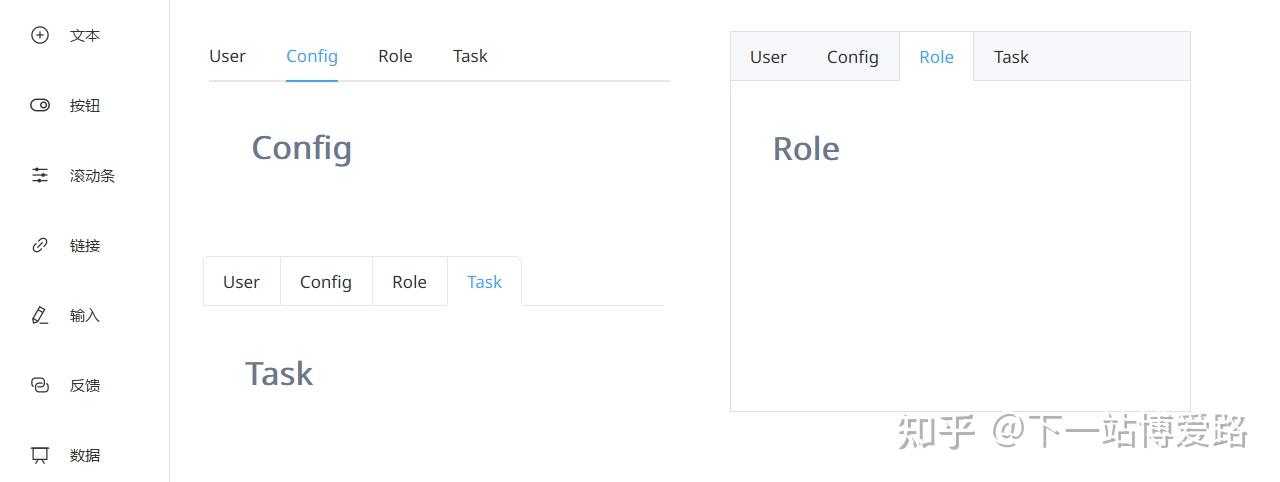Click the pencil icon beside 输入

40,315
